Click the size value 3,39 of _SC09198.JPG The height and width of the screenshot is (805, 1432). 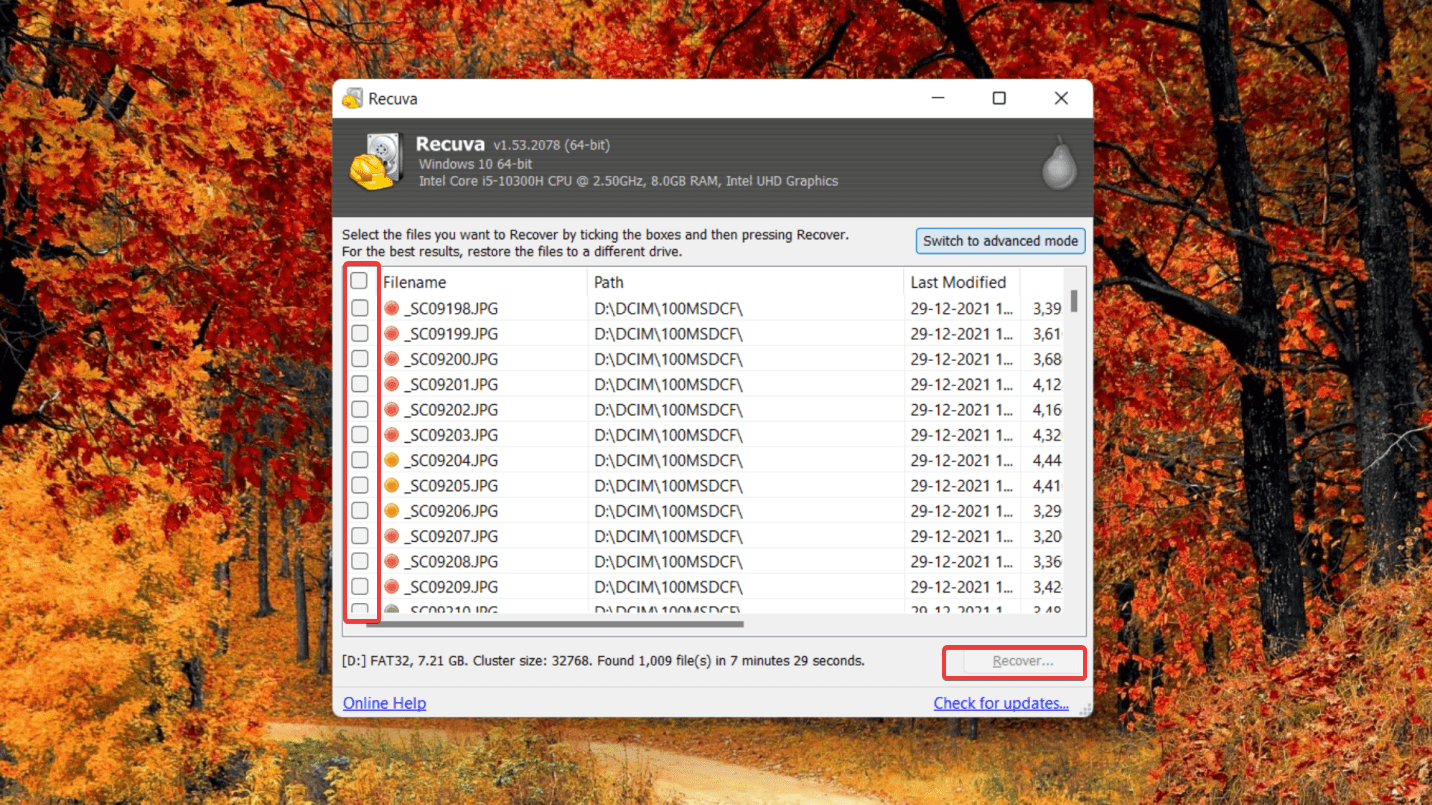point(1047,308)
